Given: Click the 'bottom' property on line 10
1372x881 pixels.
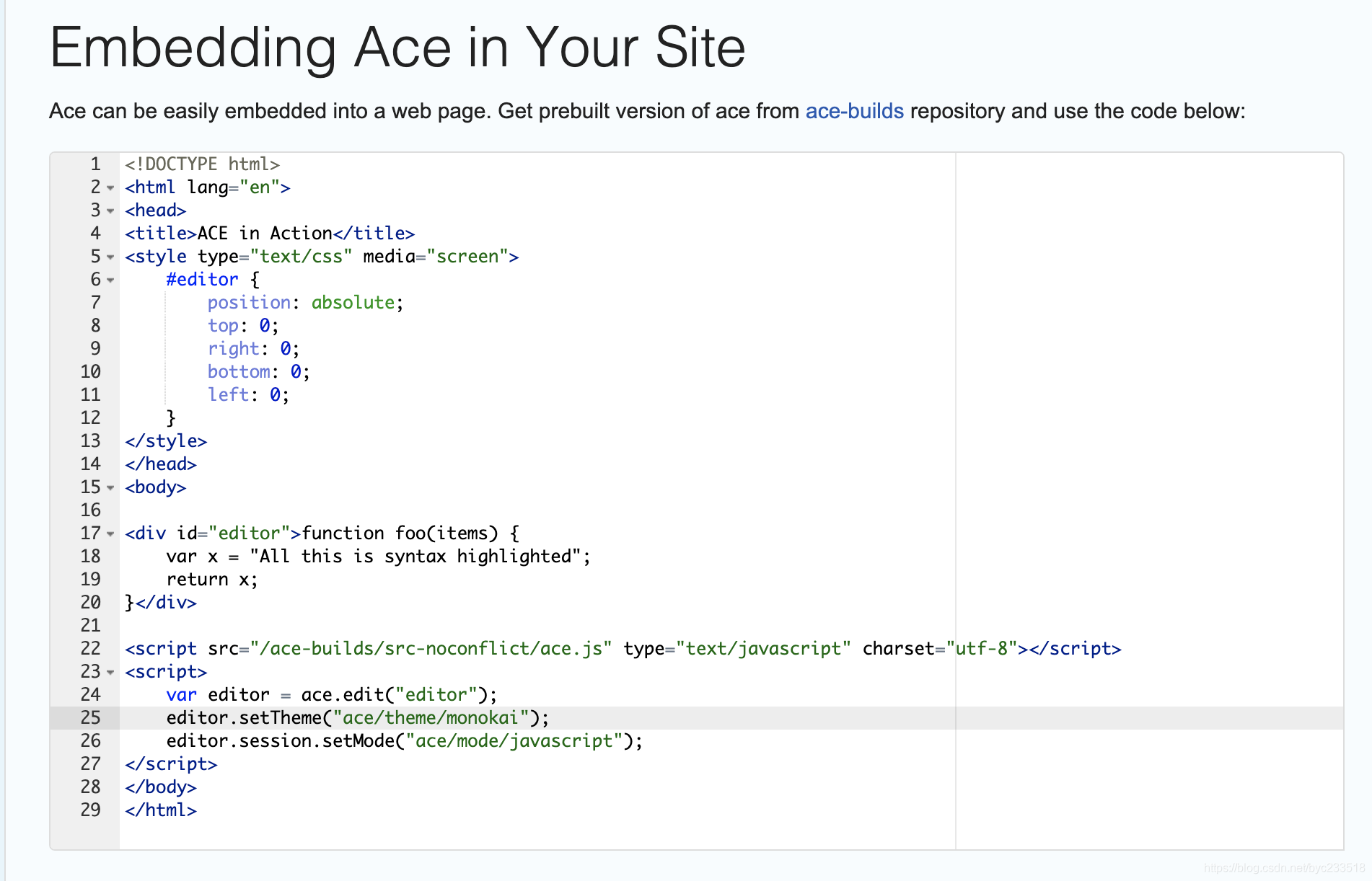Looking at the screenshot, I should [239, 372].
